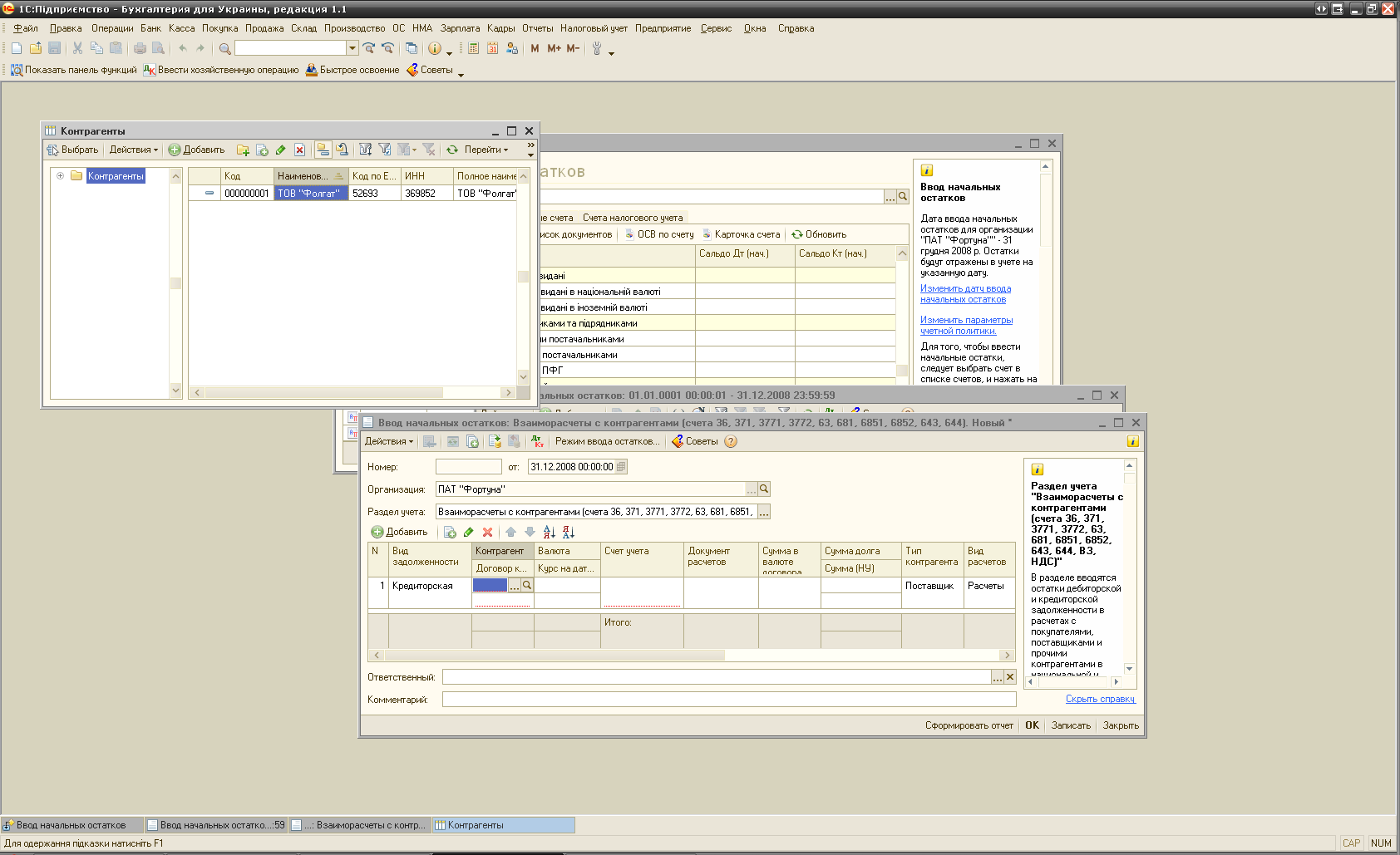Click ellipsis selector in Раздел учета field
This screenshot has width=1400, height=855.
point(764,512)
